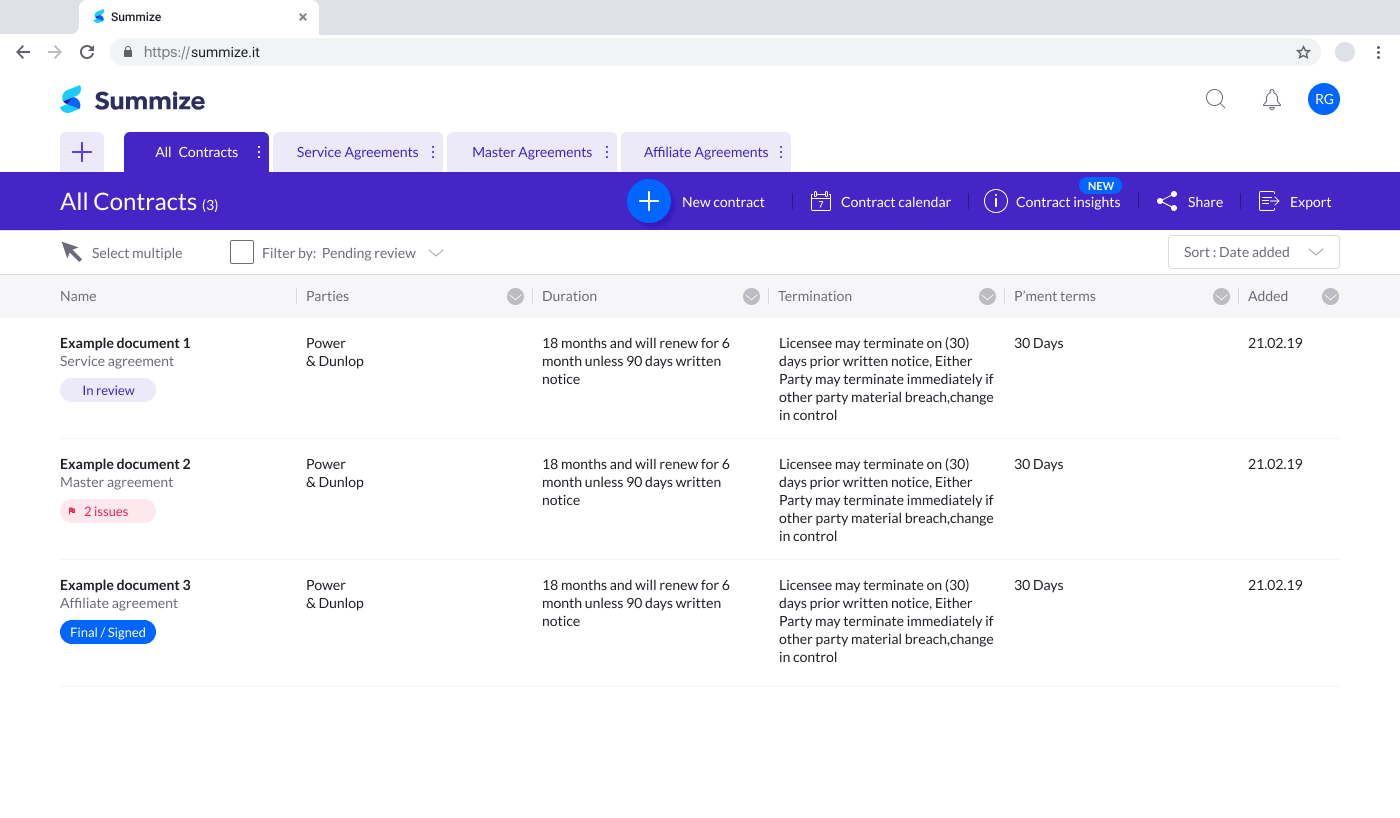Click the Export icon

[x=1269, y=201]
